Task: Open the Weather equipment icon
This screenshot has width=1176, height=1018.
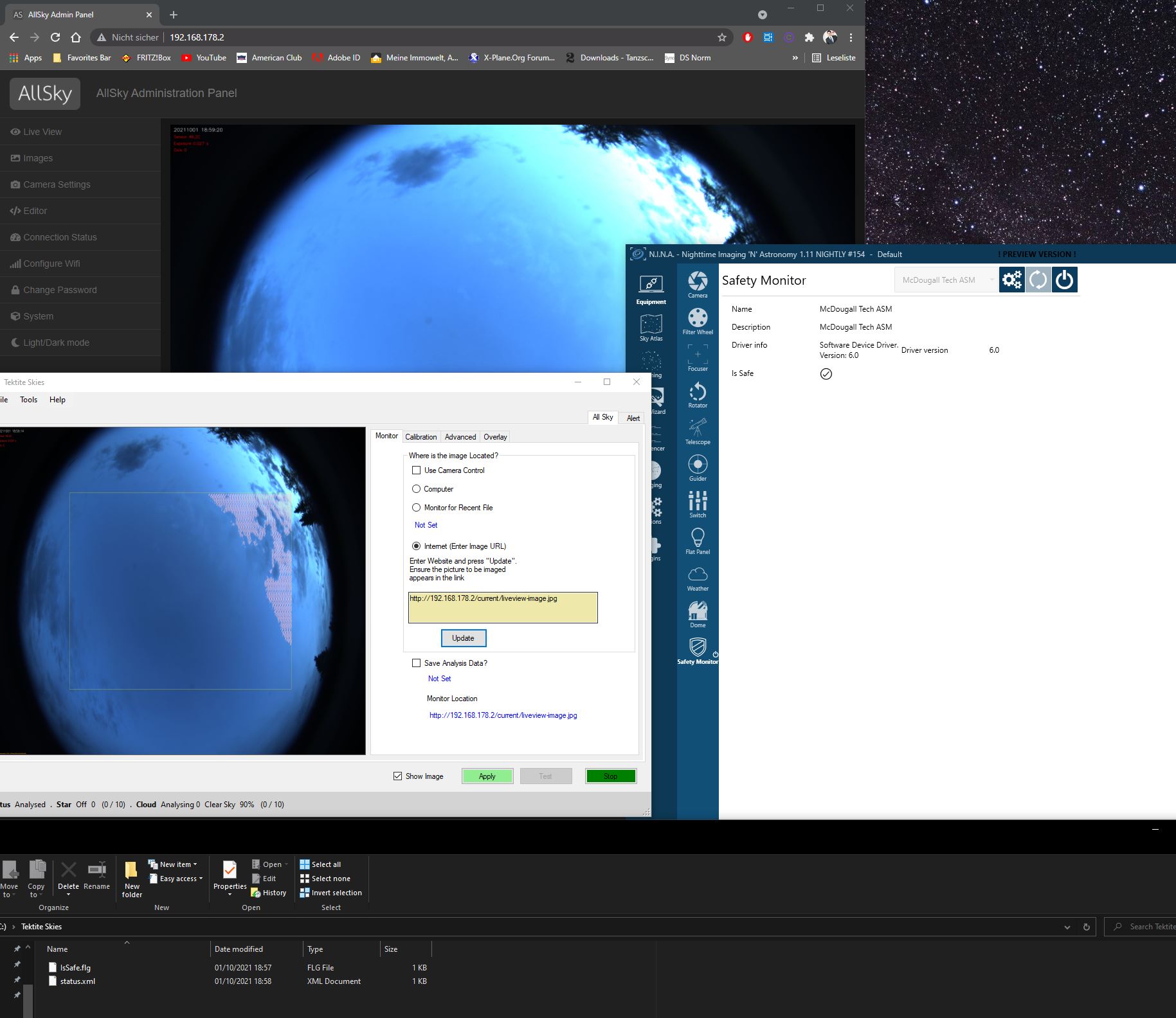Action: click(698, 577)
